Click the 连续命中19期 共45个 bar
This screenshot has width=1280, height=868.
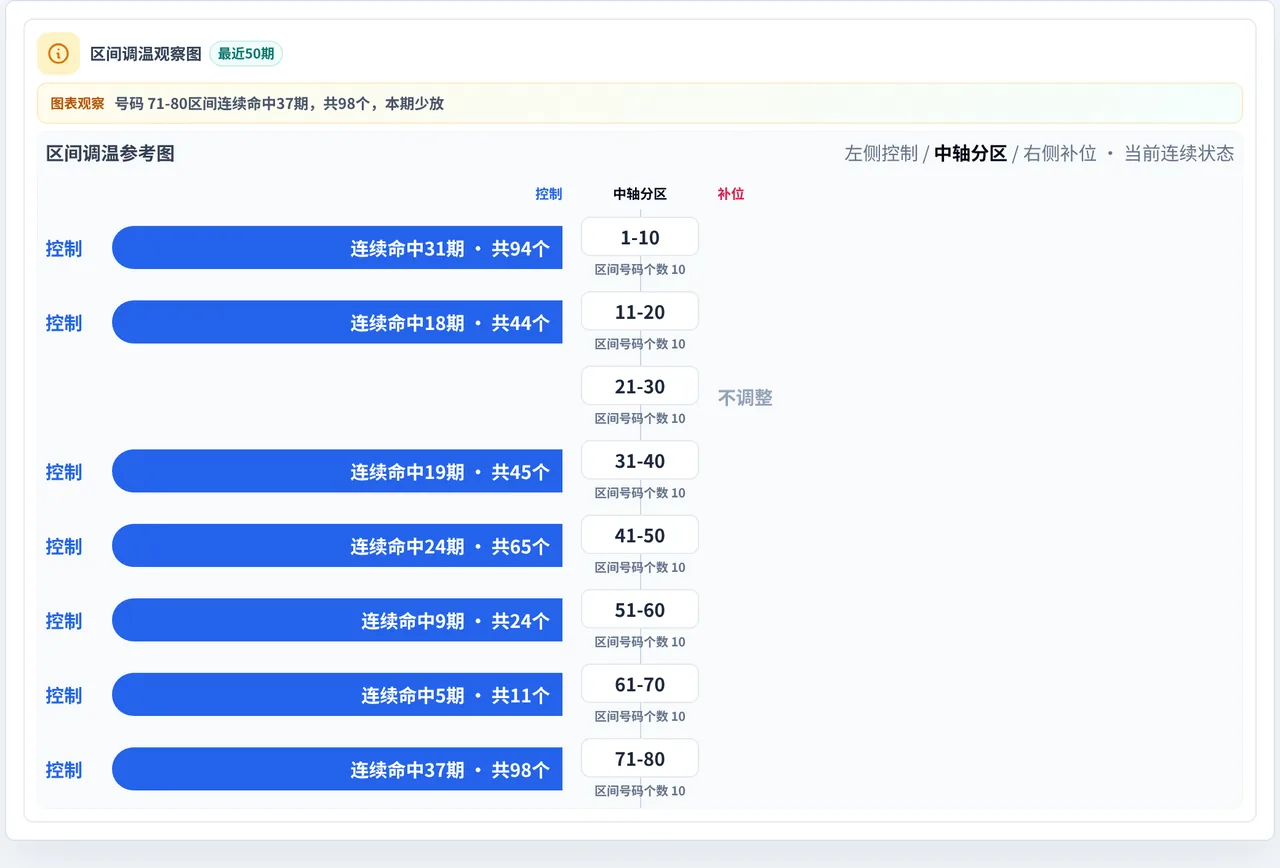(337, 471)
